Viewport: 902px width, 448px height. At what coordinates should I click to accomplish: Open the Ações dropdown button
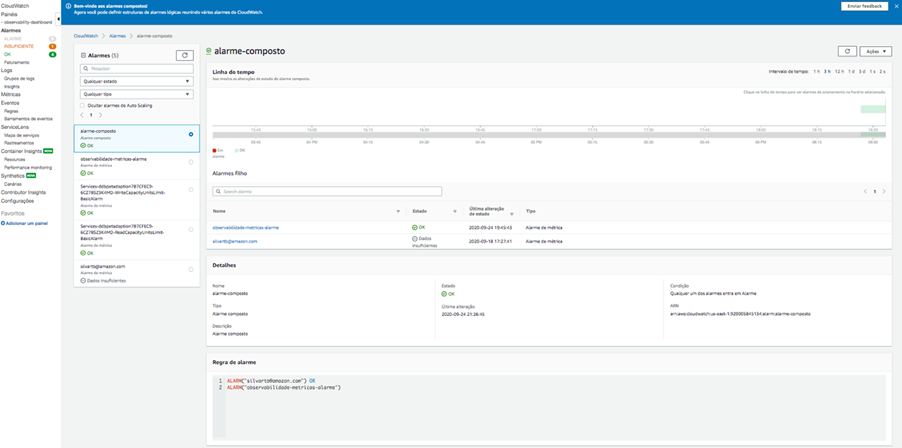876,51
